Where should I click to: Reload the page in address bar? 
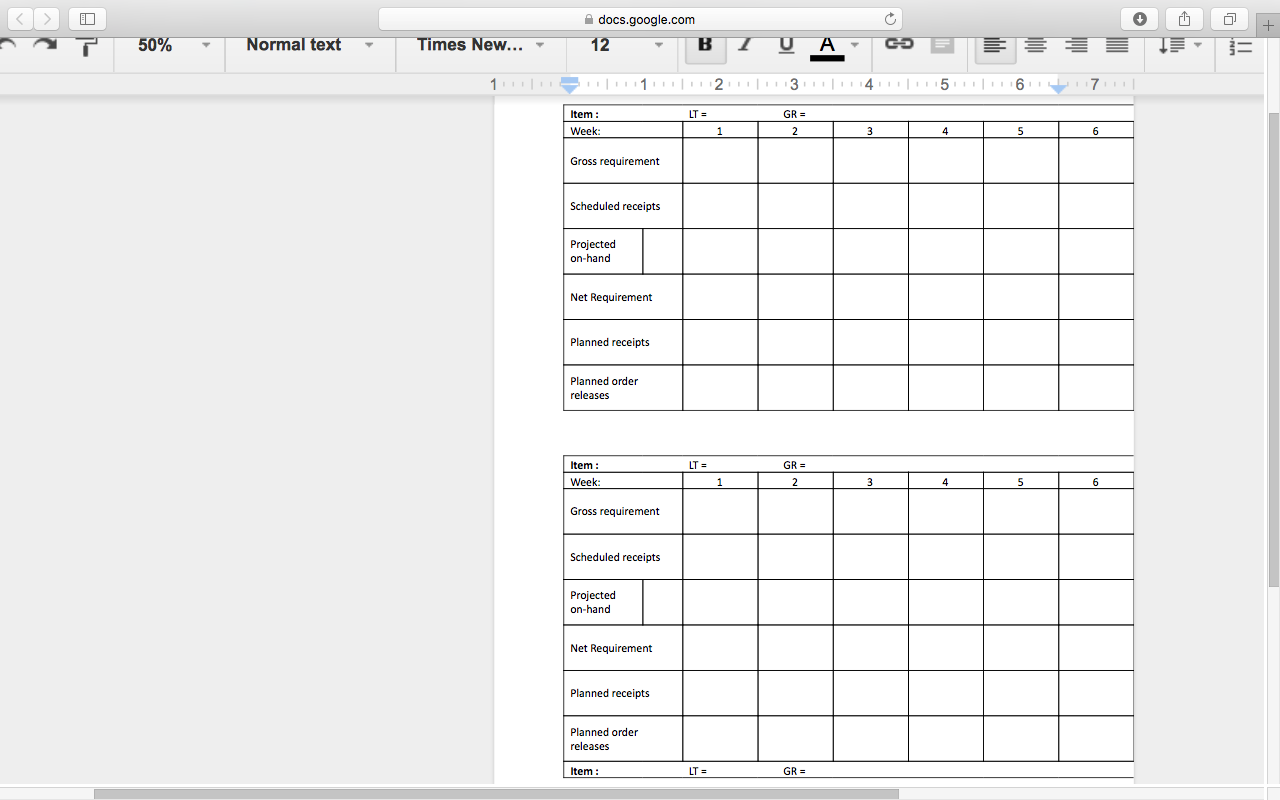(x=890, y=19)
